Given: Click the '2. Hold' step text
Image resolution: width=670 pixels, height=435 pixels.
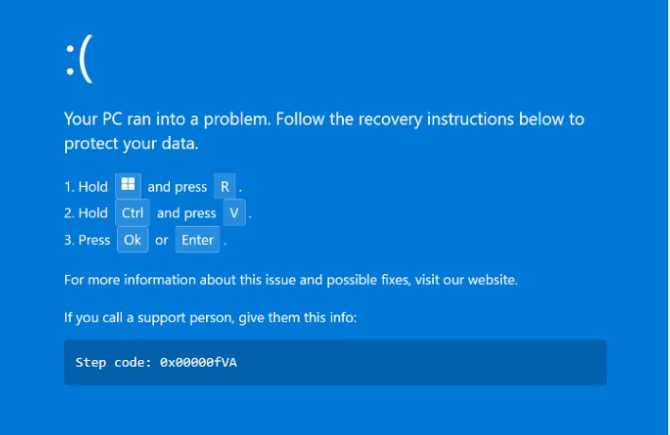Looking at the screenshot, I should click(86, 213).
